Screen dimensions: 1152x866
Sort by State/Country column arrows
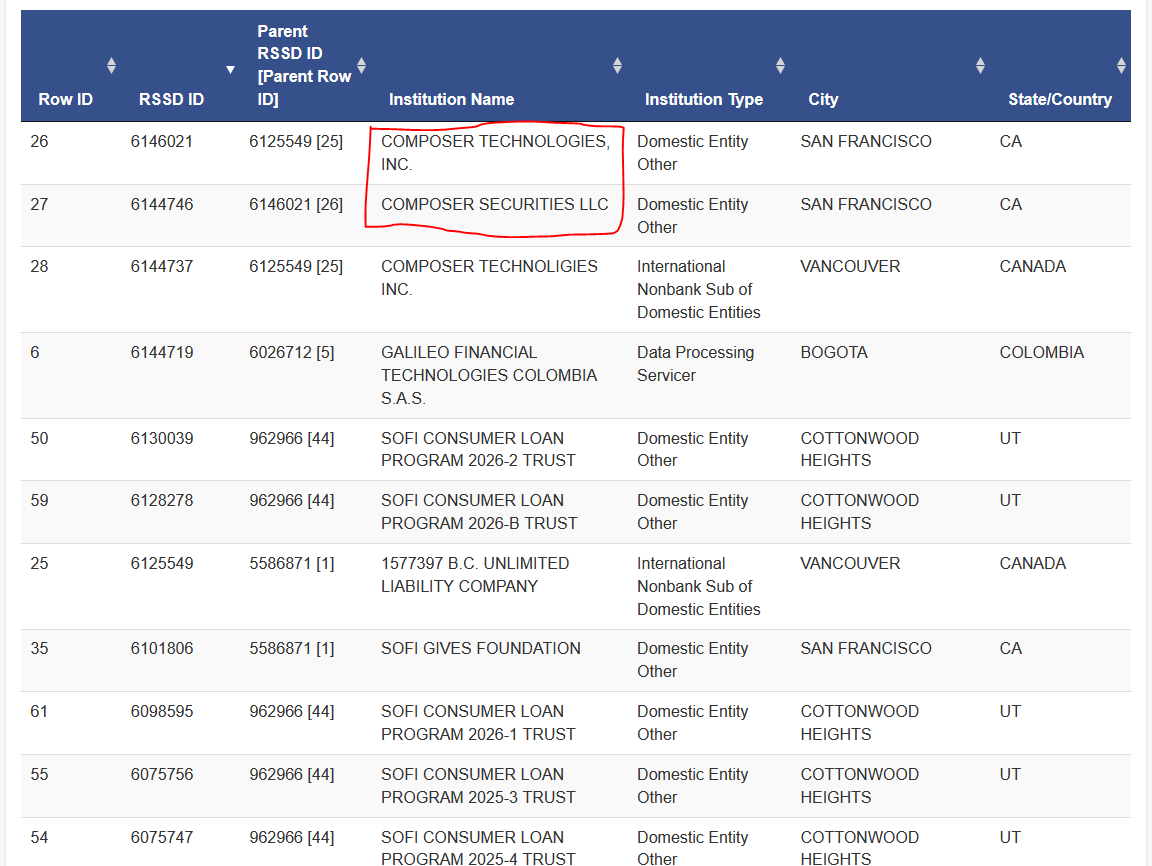(x=1121, y=65)
